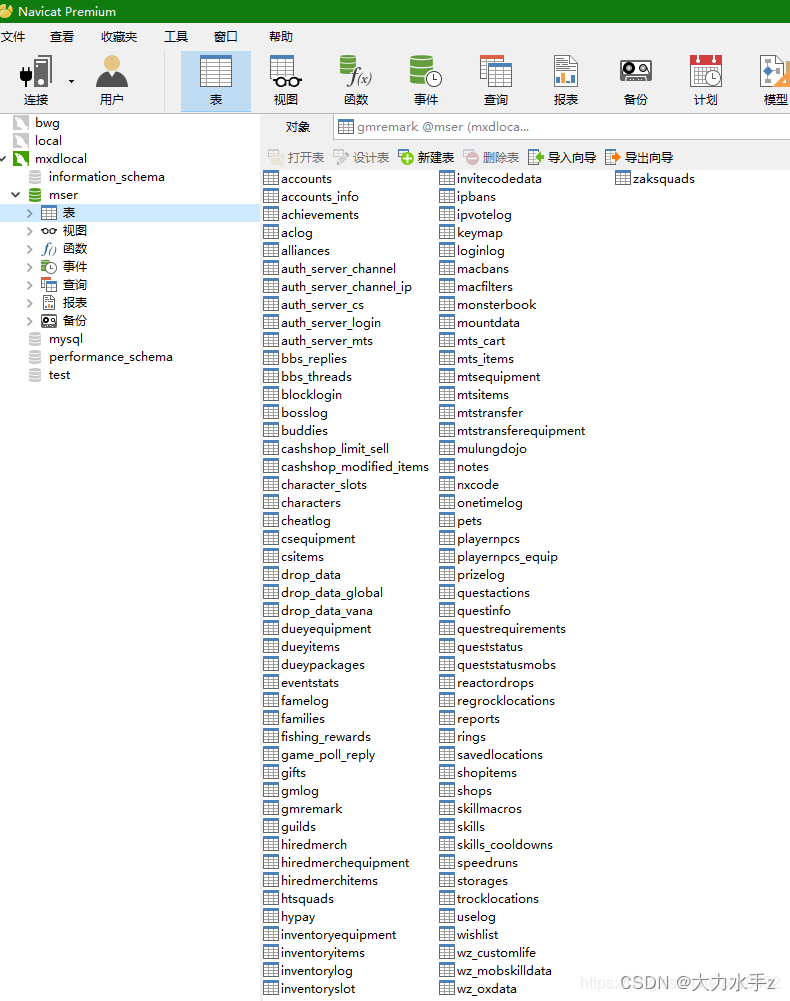Image resolution: width=790 pixels, height=1001 pixels.
Task: Select the hiredmerchequipment table name
Action: click(346, 862)
